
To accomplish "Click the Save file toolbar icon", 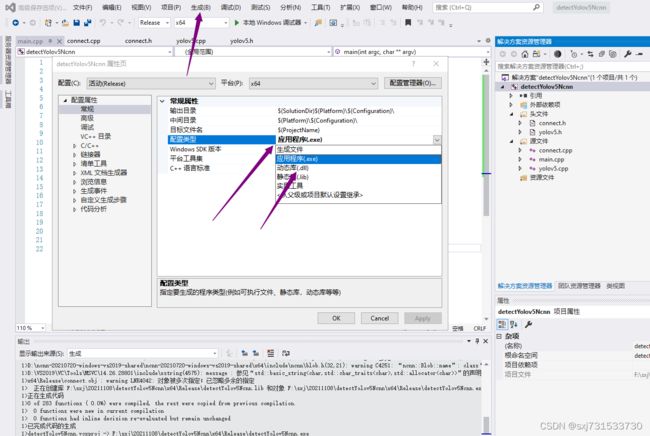I will point(76,23).
